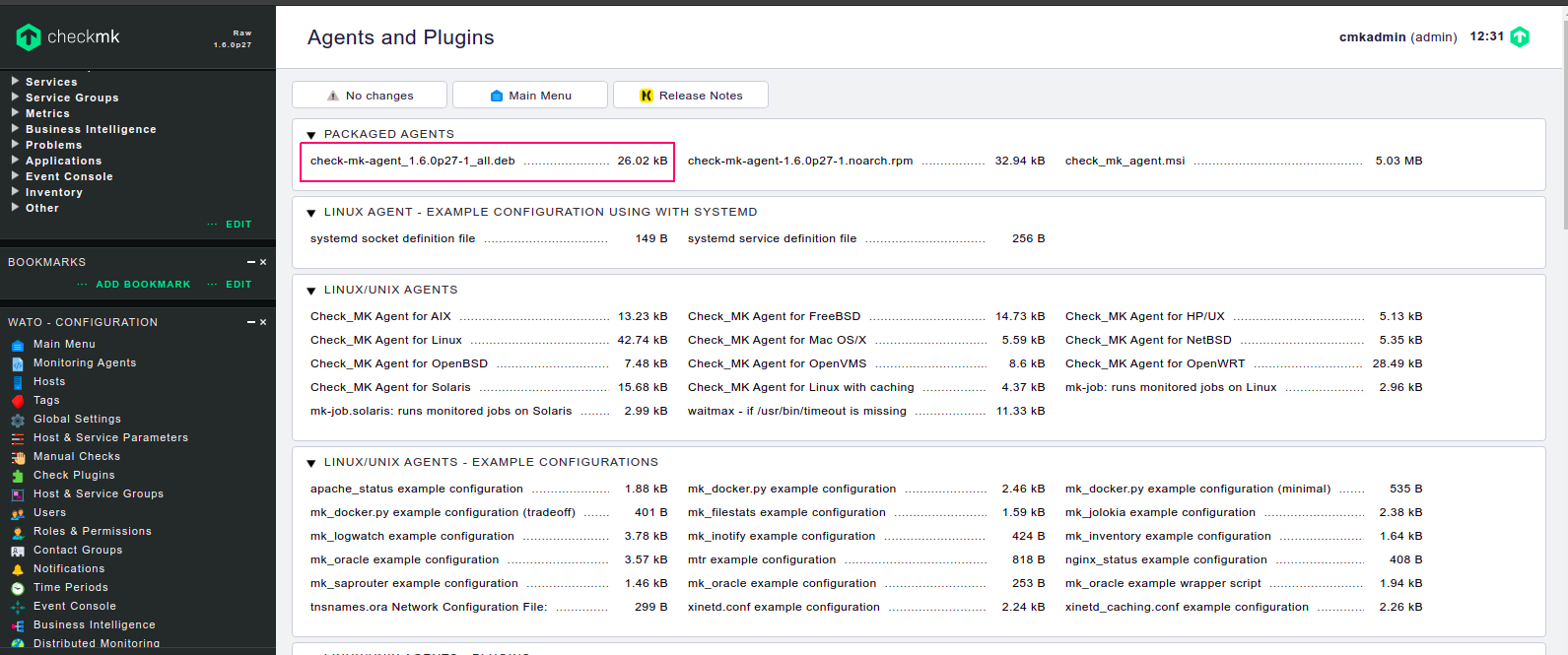Collapse Linux Agent systemd example section
This screenshot has height=655, width=1568.
click(x=311, y=213)
